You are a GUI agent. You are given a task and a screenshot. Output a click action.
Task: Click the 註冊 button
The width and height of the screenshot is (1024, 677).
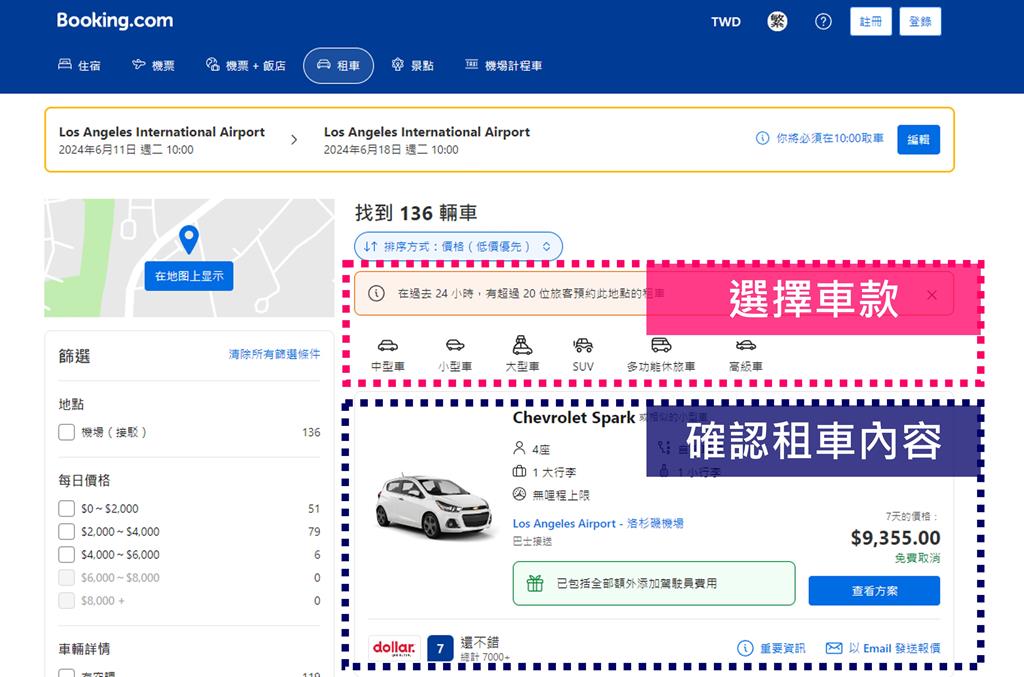[871, 22]
